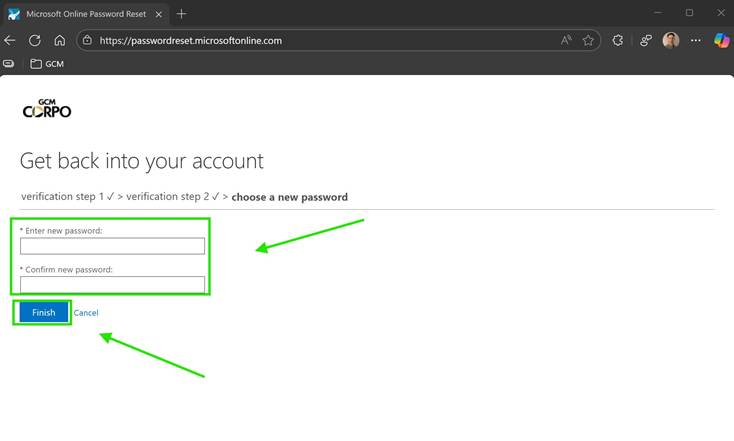
Task: Click the Cancel link
Action: (x=86, y=313)
